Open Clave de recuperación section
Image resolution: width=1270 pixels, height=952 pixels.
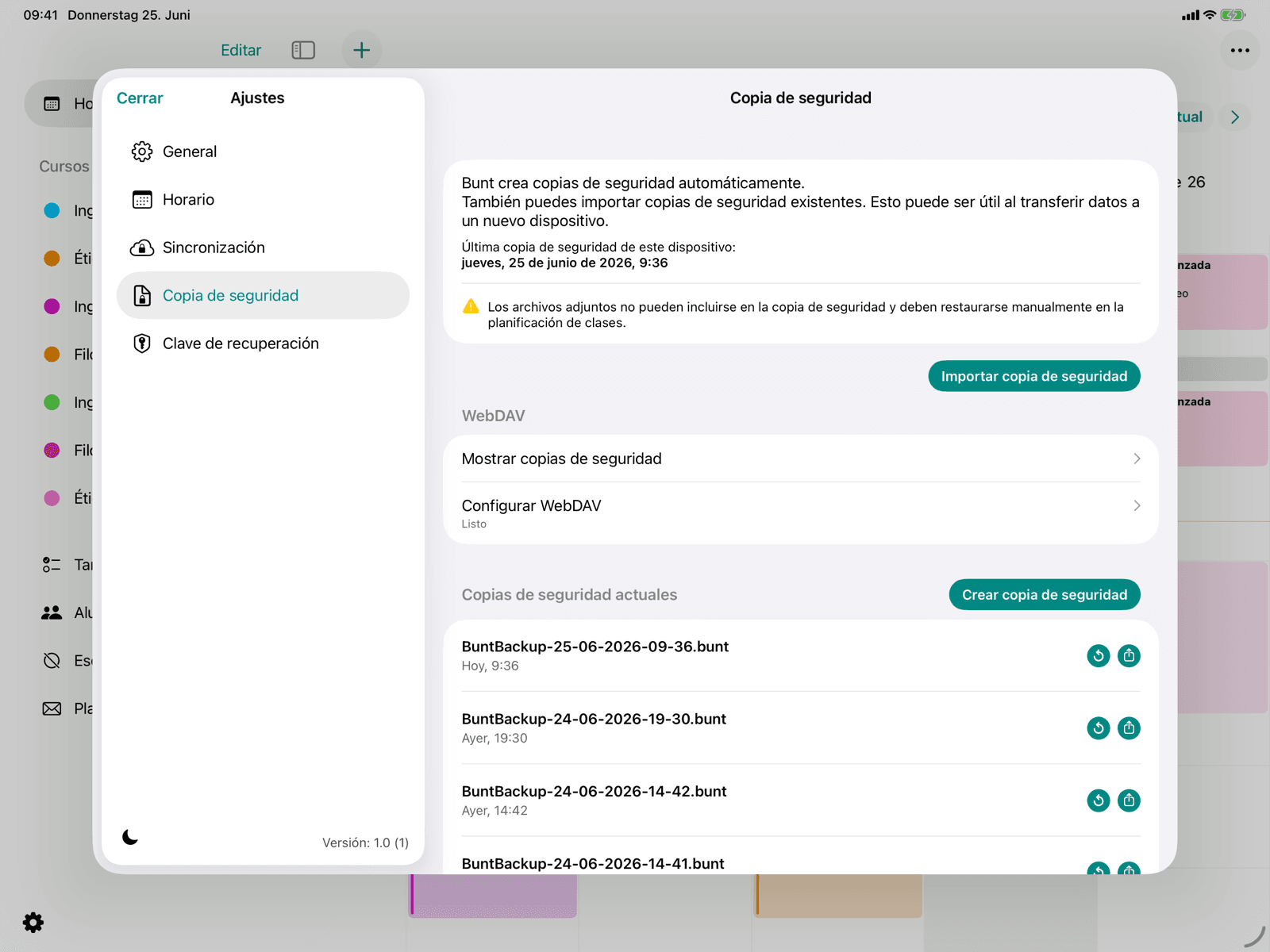(263, 344)
